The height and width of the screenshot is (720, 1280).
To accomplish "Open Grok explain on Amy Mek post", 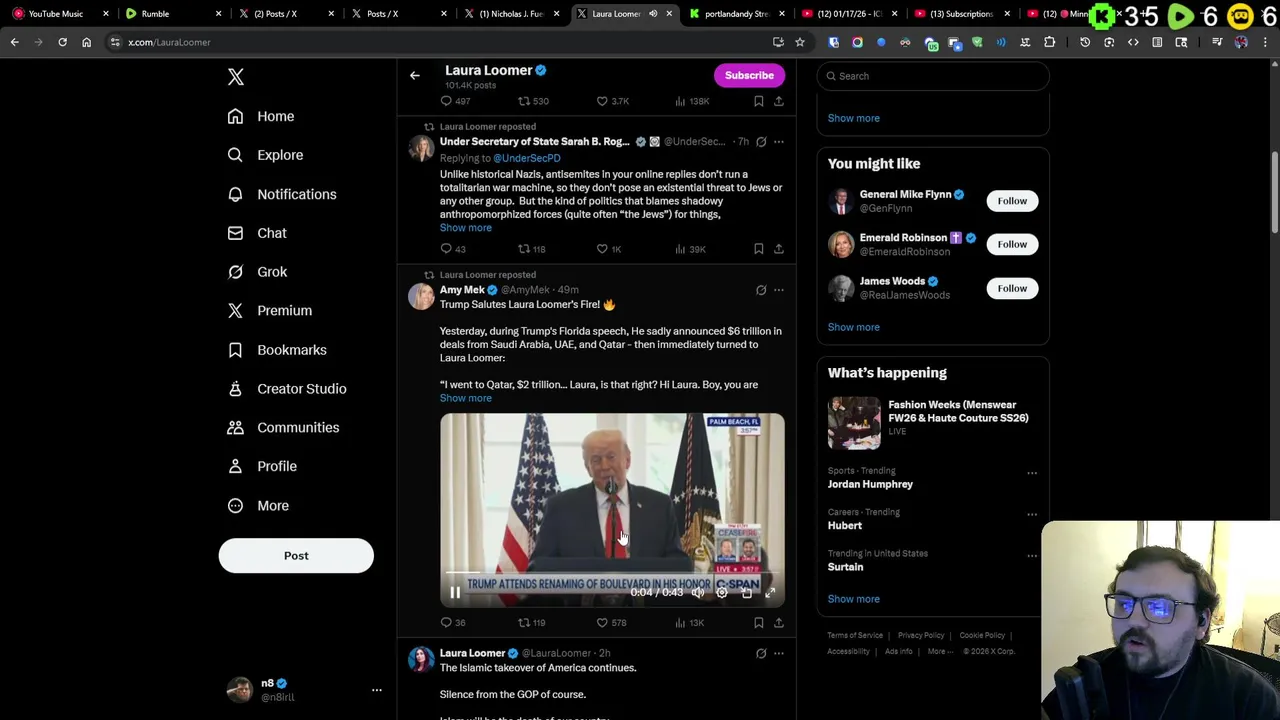I will [x=761, y=290].
